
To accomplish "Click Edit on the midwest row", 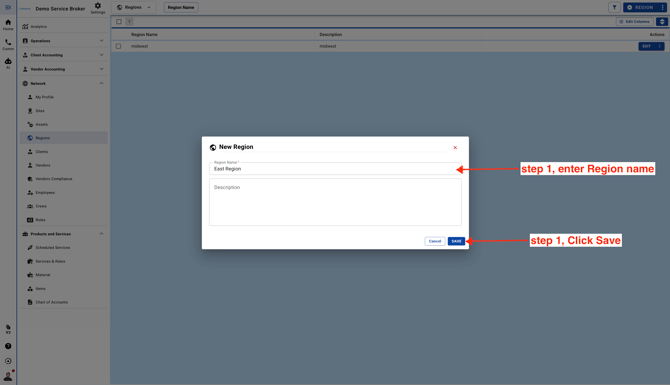I will [646, 46].
